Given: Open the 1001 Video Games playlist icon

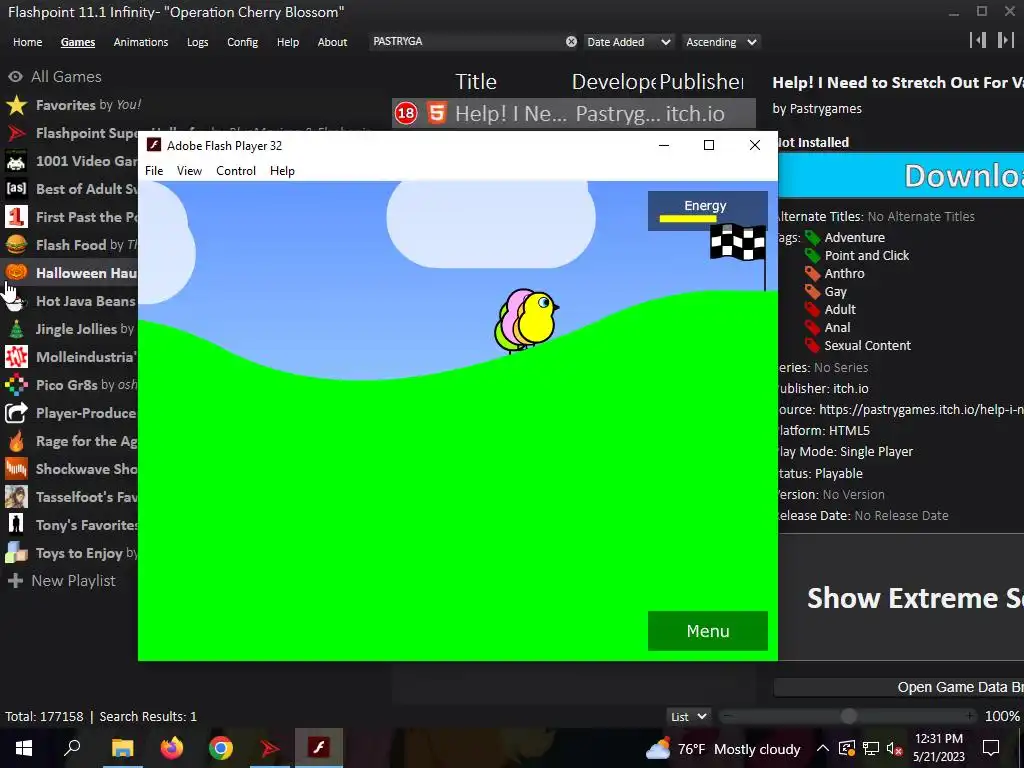Looking at the screenshot, I should pos(16,161).
